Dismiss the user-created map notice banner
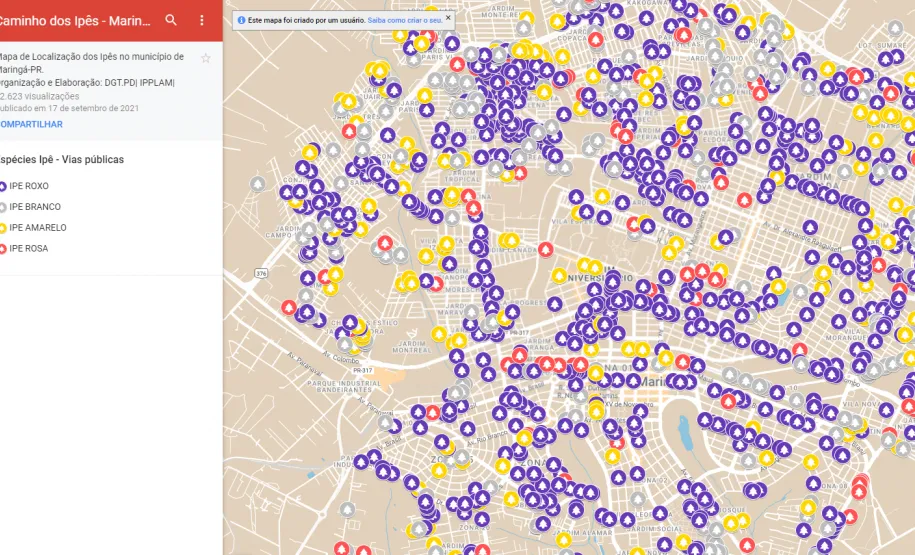Viewport: 915px width, 555px height. pyautogui.click(x=448, y=18)
